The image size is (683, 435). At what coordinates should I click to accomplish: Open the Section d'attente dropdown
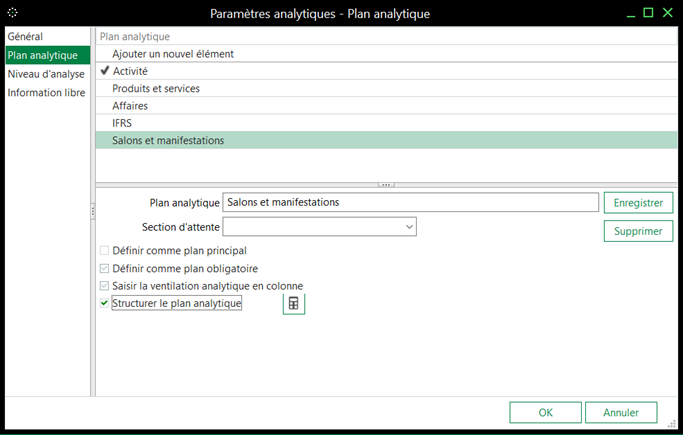tap(409, 228)
